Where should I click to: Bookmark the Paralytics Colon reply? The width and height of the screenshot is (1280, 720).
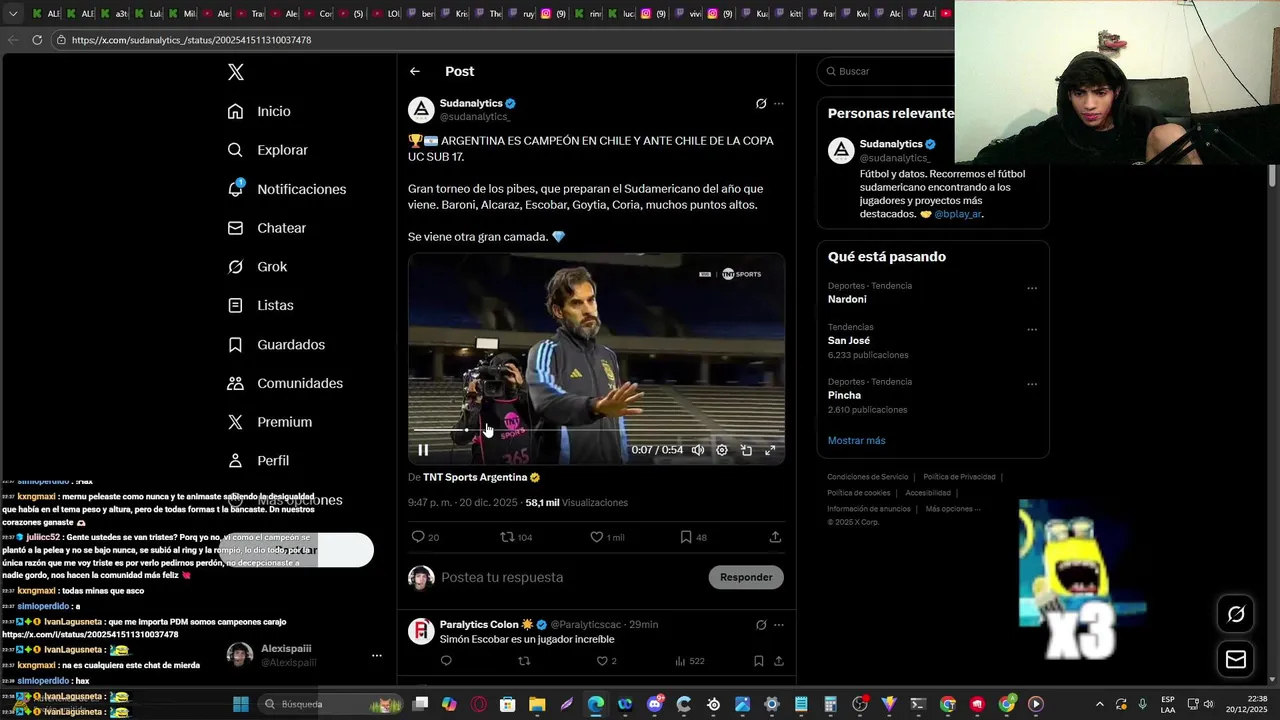(x=759, y=661)
